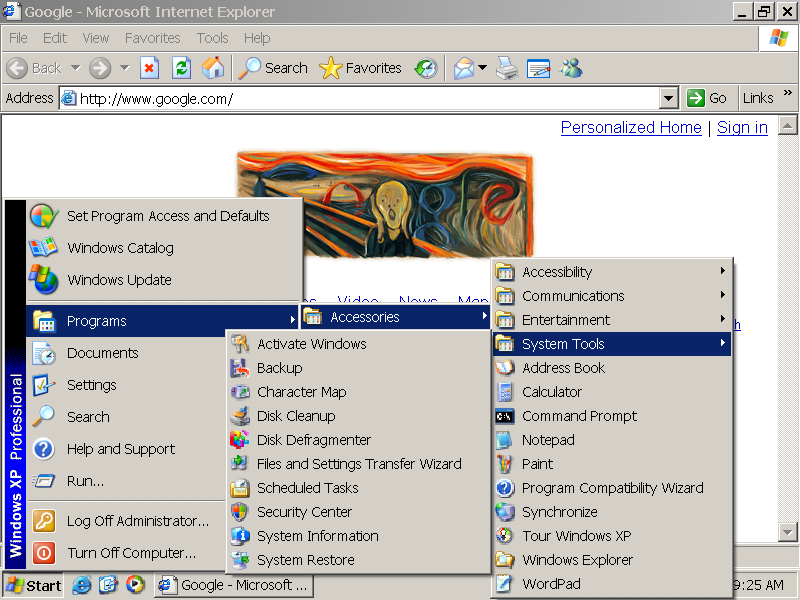Open the Favorites menu in menu bar
This screenshot has width=800, height=600.
pos(153,38)
